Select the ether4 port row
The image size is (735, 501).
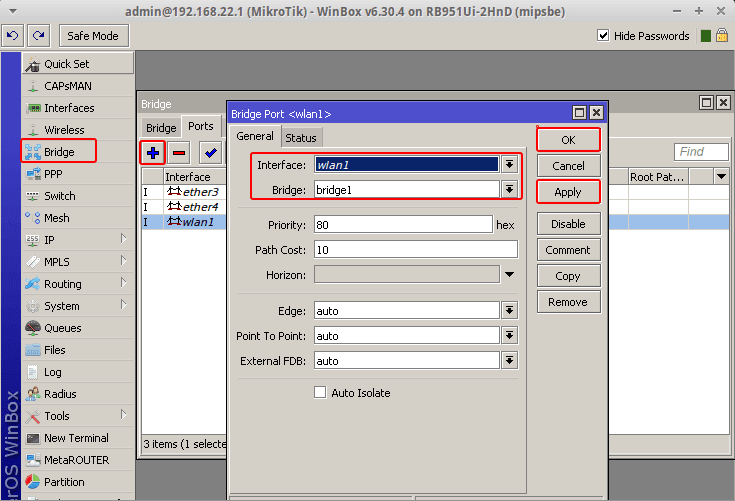184,207
